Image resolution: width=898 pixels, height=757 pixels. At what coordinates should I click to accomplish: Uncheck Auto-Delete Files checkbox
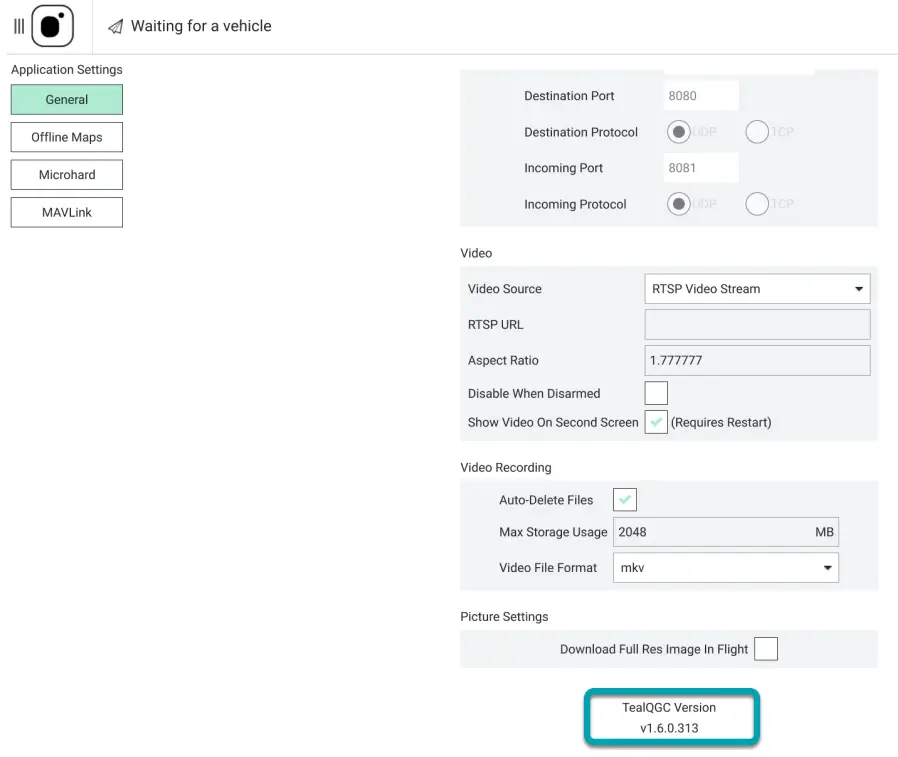click(625, 500)
